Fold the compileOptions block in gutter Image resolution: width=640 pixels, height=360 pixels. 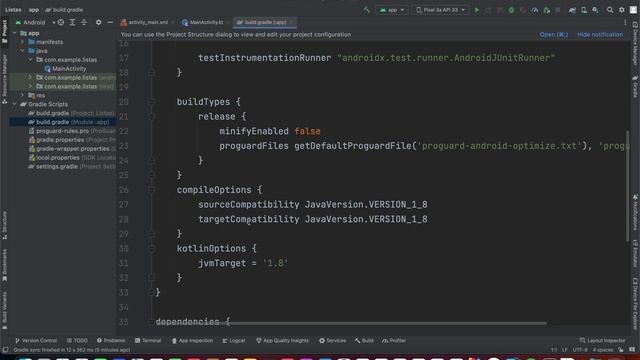[151, 190]
